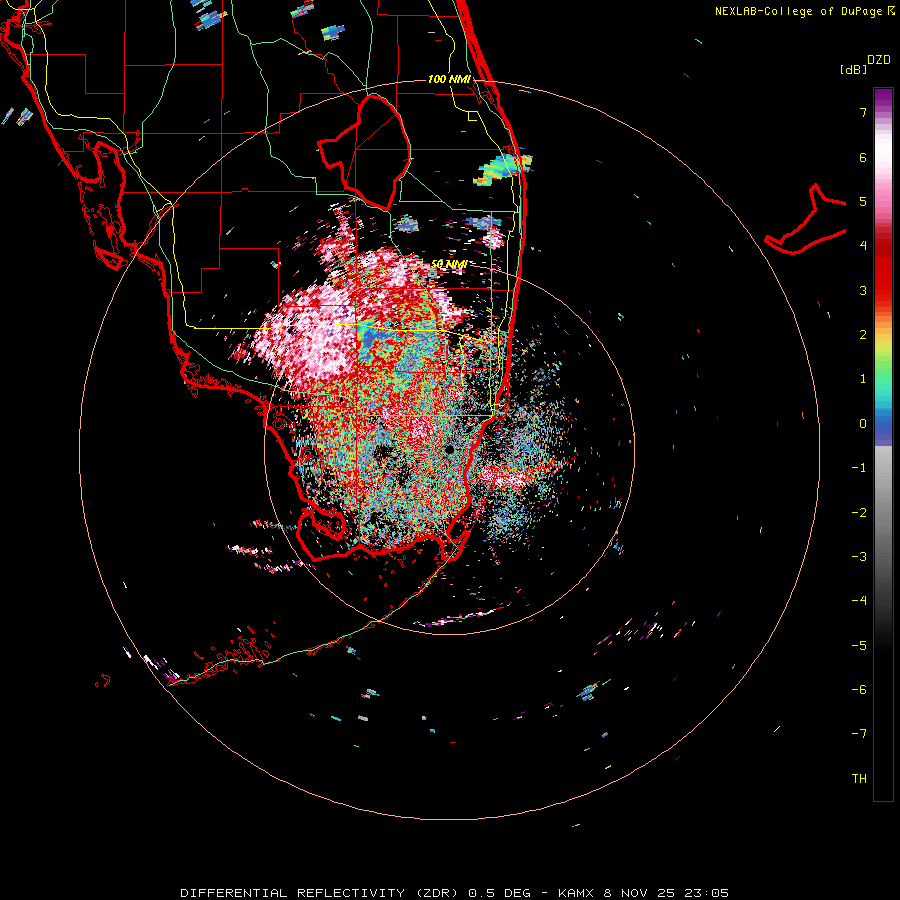900x900 pixels.
Task: Click the 100 NMI range ring label
Action: click(x=449, y=79)
